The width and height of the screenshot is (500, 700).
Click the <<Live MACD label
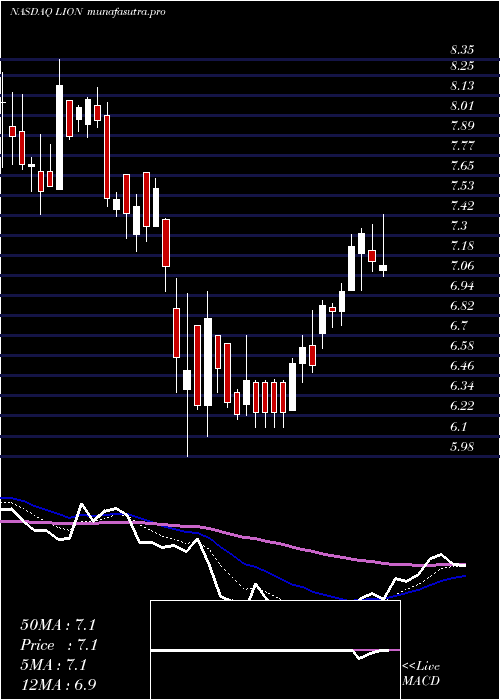(x=421, y=674)
